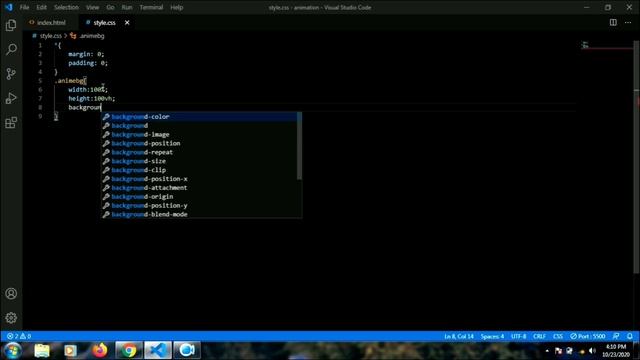Click .animebg in the breadcrumb
The width and height of the screenshot is (640, 360).
(91, 36)
